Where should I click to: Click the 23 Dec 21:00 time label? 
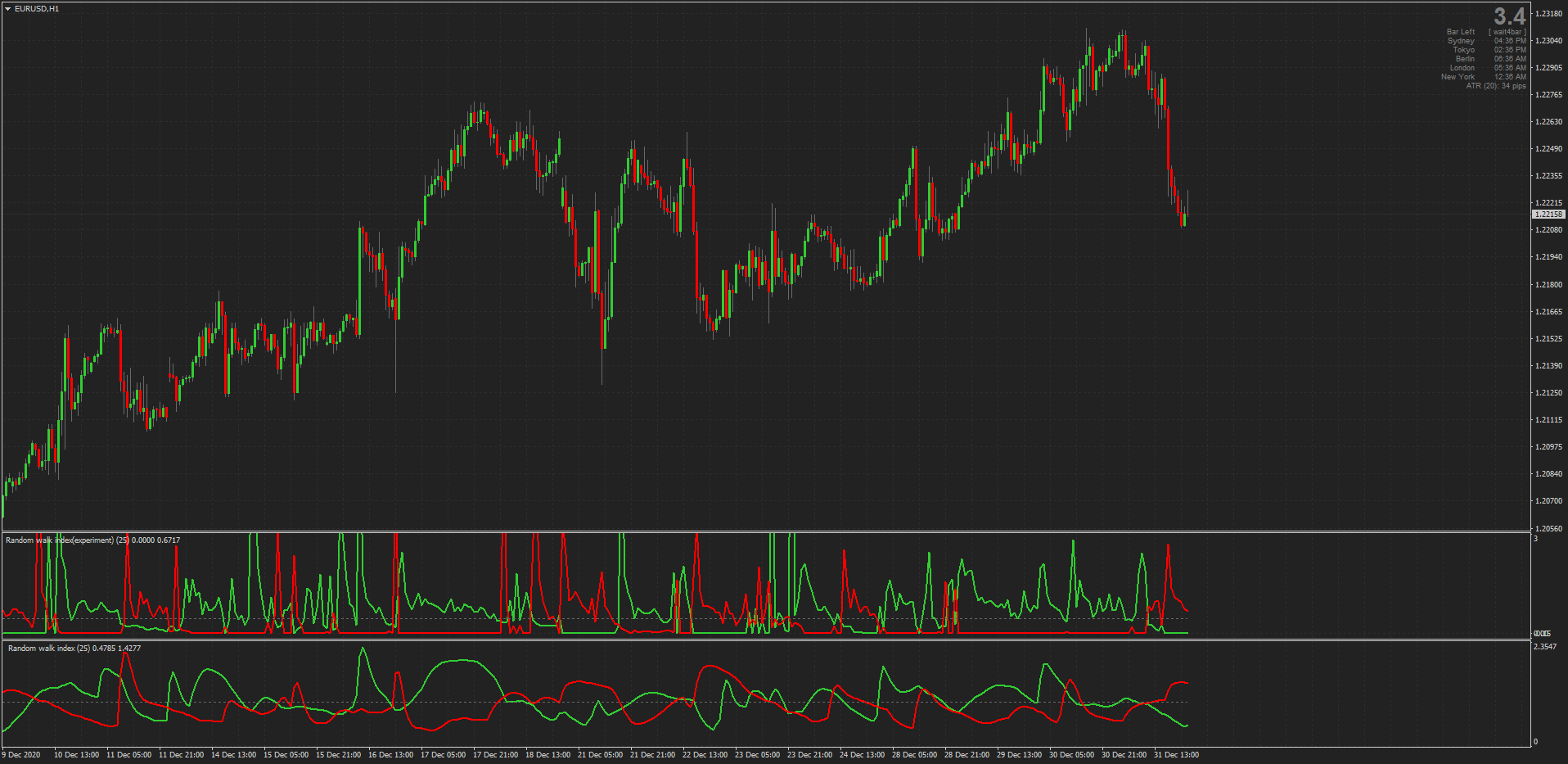[x=810, y=755]
